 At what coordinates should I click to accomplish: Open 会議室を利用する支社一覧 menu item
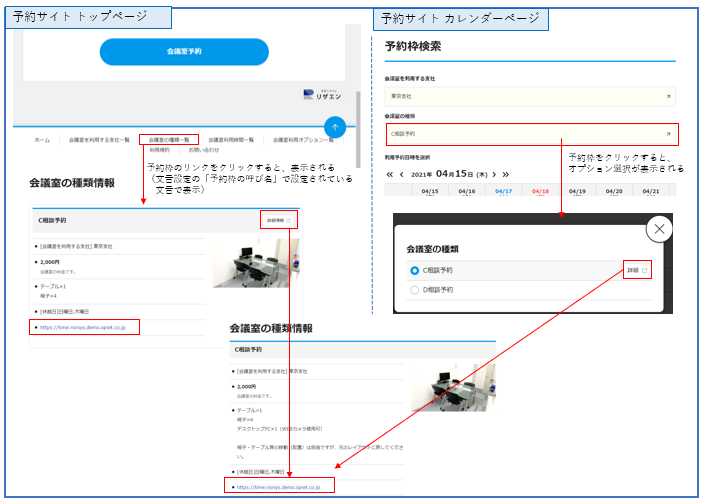pyautogui.click(x=99, y=140)
